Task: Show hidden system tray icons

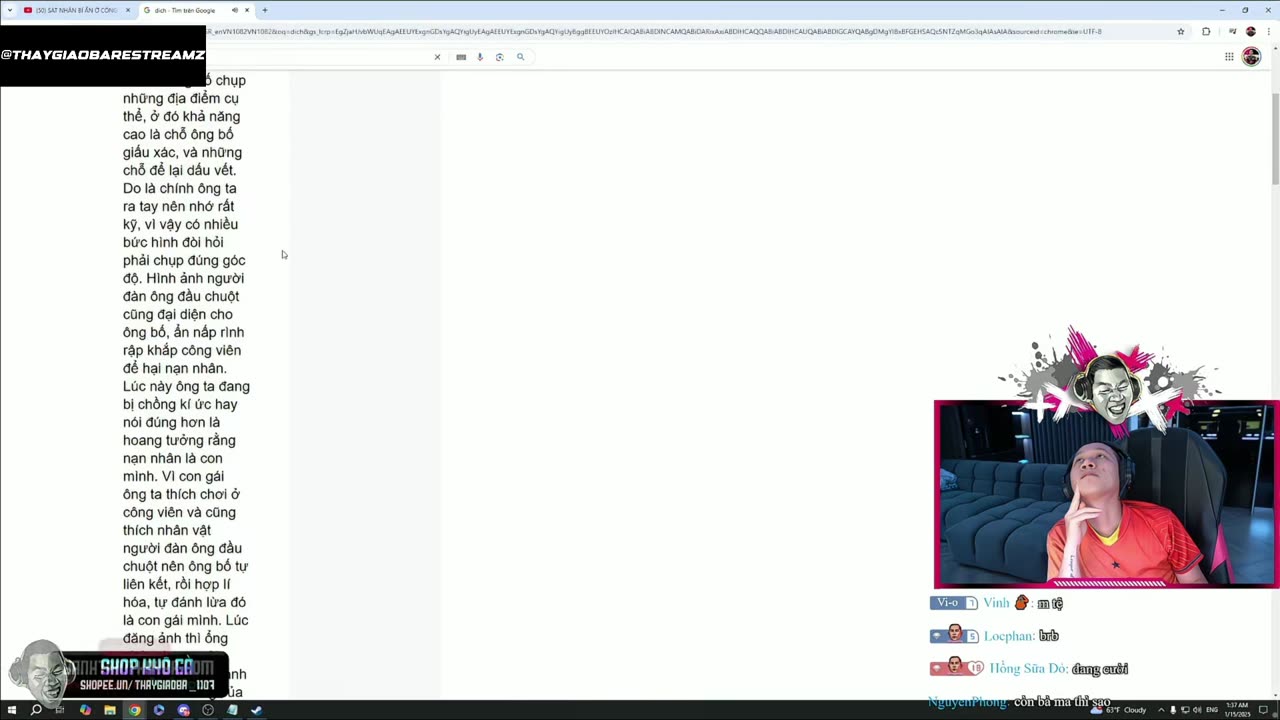Action: pos(1161,710)
